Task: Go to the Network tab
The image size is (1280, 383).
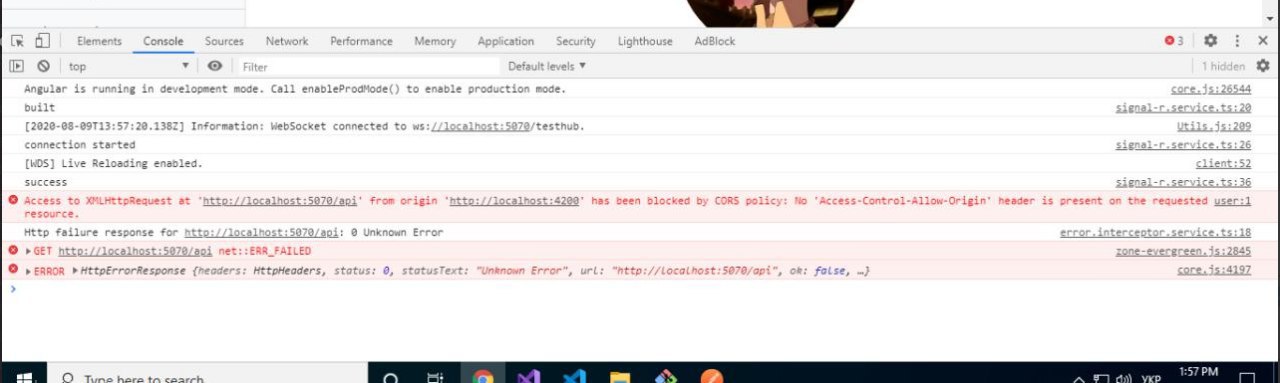Action: [x=287, y=41]
